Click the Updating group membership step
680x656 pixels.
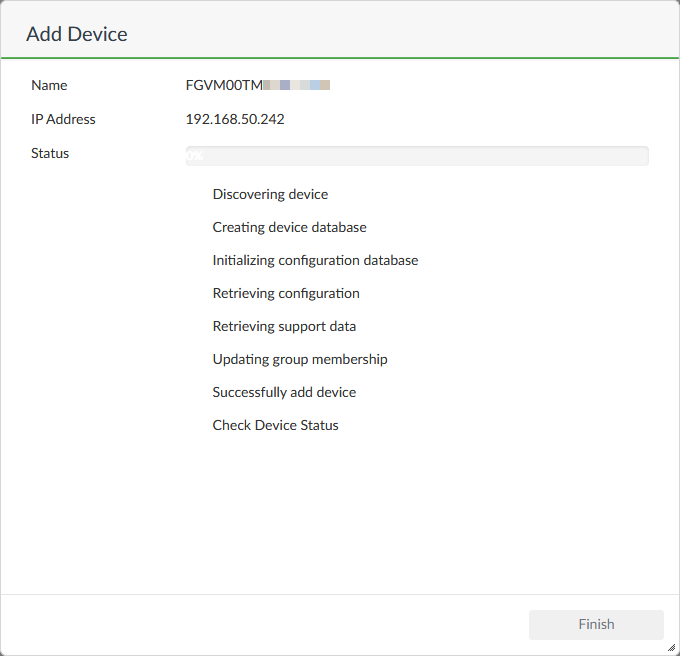tap(300, 359)
